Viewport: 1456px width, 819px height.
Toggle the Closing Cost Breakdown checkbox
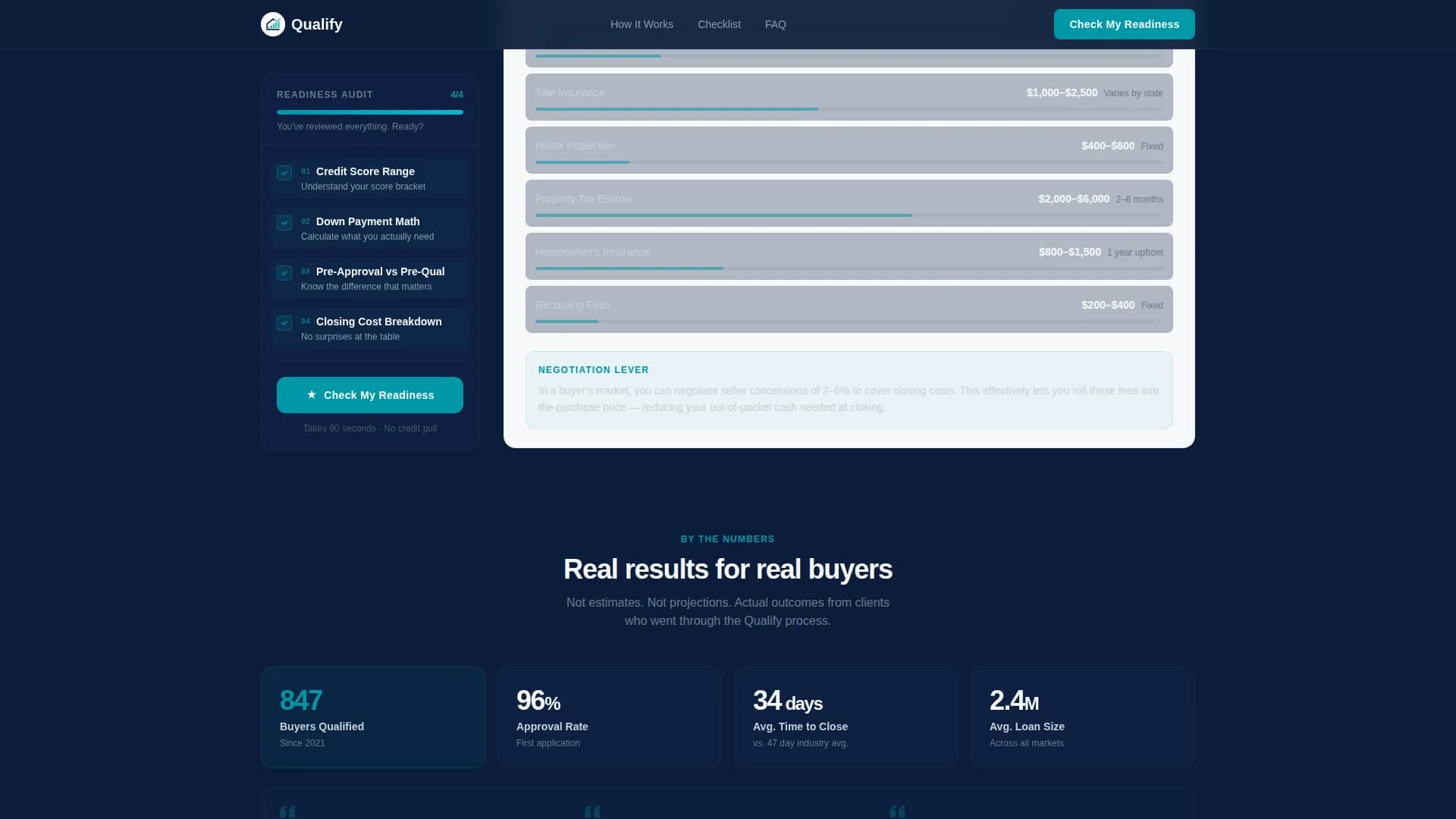point(284,323)
